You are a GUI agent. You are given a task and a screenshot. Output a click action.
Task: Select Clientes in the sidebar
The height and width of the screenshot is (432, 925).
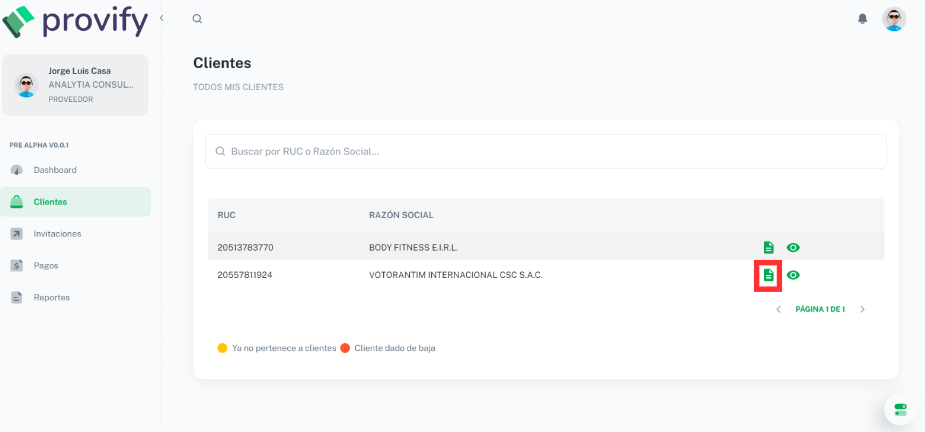[76, 202]
